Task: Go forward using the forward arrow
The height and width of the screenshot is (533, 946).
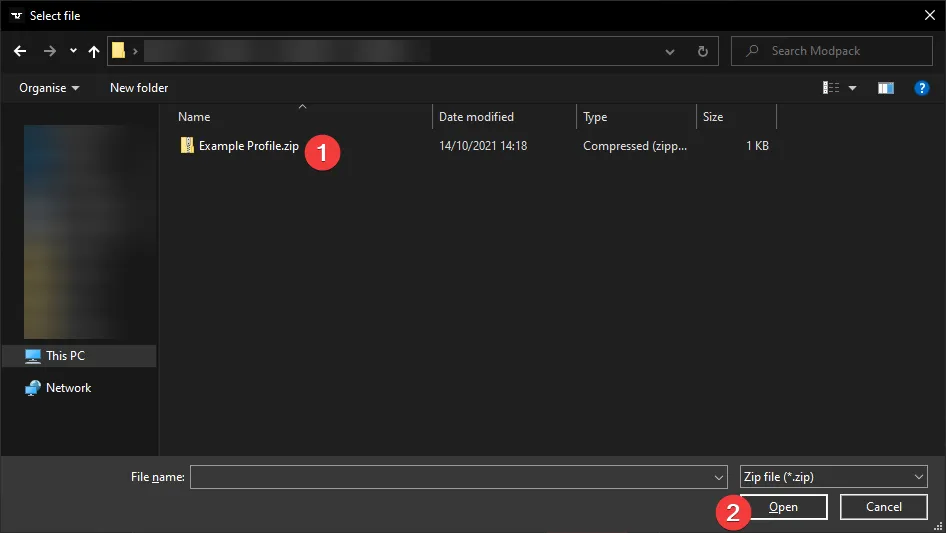Action: (49, 51)
